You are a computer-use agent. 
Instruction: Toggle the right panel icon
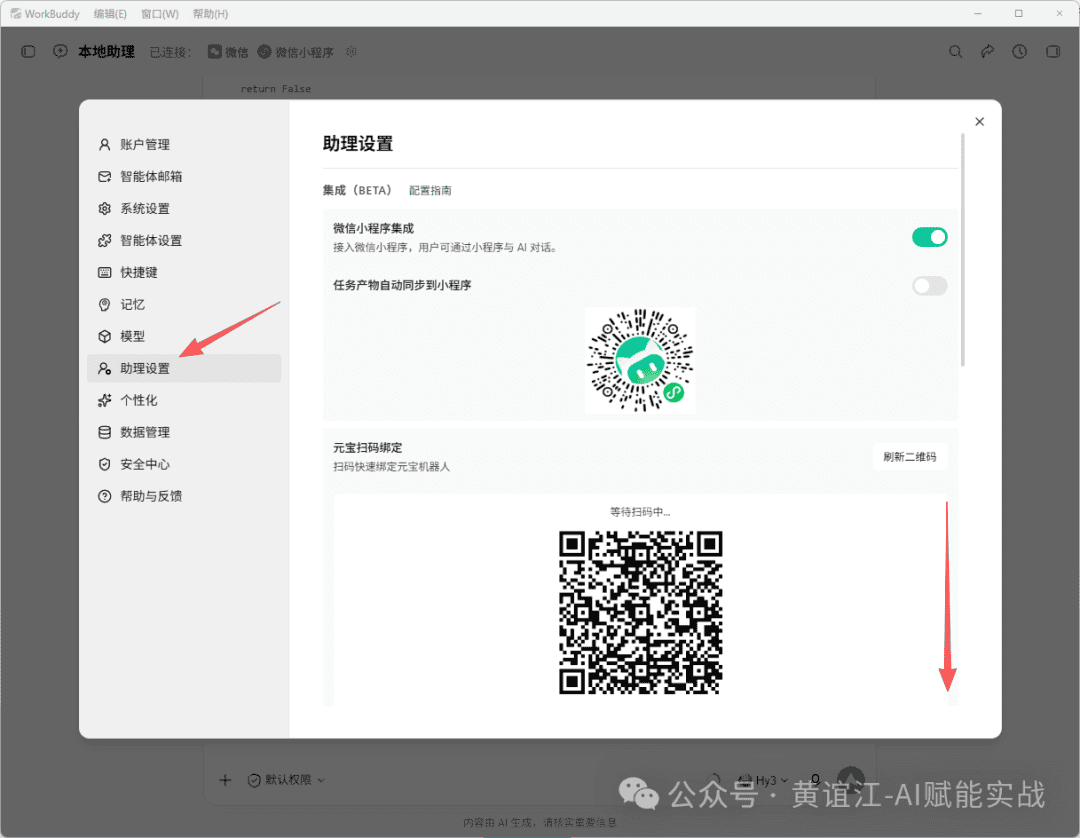[1052, 52]
